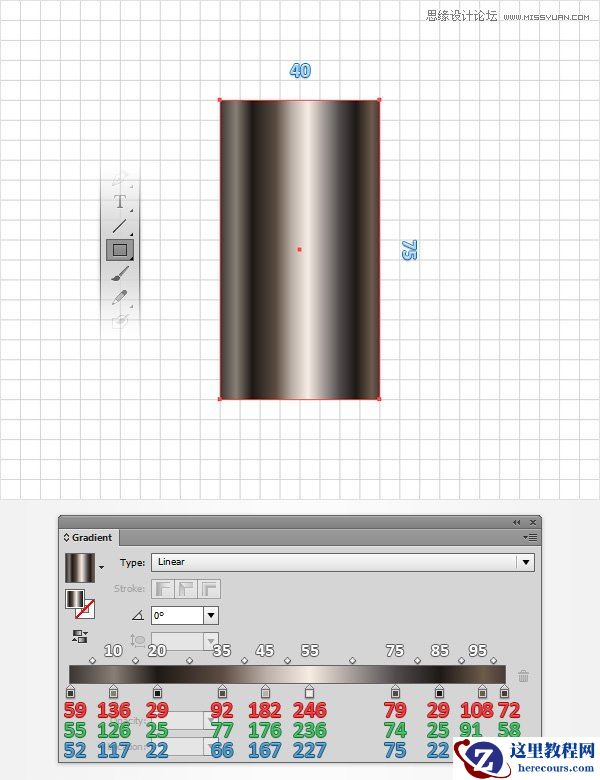This screenshot has width=600, height=780.
Task: Click midpoint diamond between 85 and 95
Action: [x=461, y=661]
